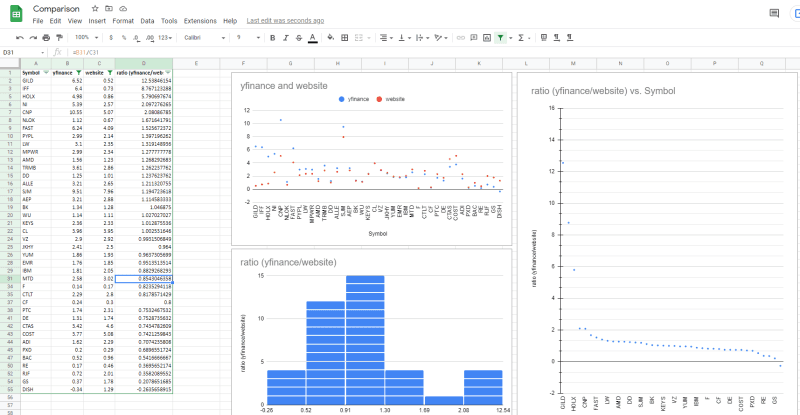The height and width of the screenshot is (415, 800).
Task: Select the Paint format tool
Action: coord(61,37)
